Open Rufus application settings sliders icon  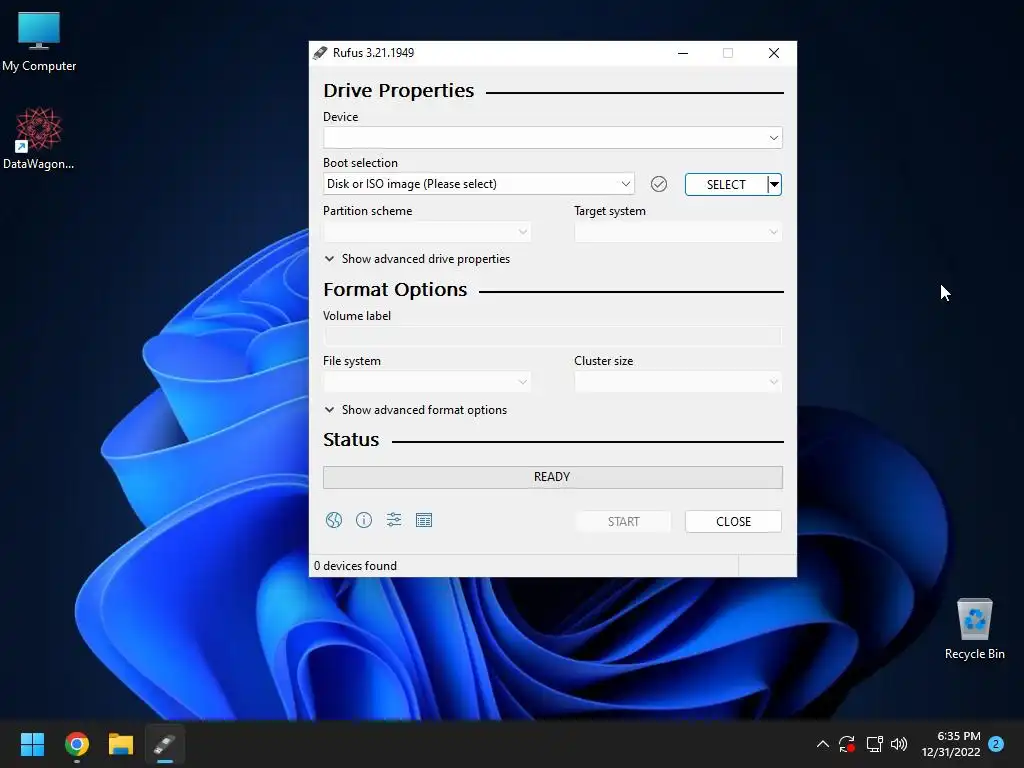pos(394,520)
